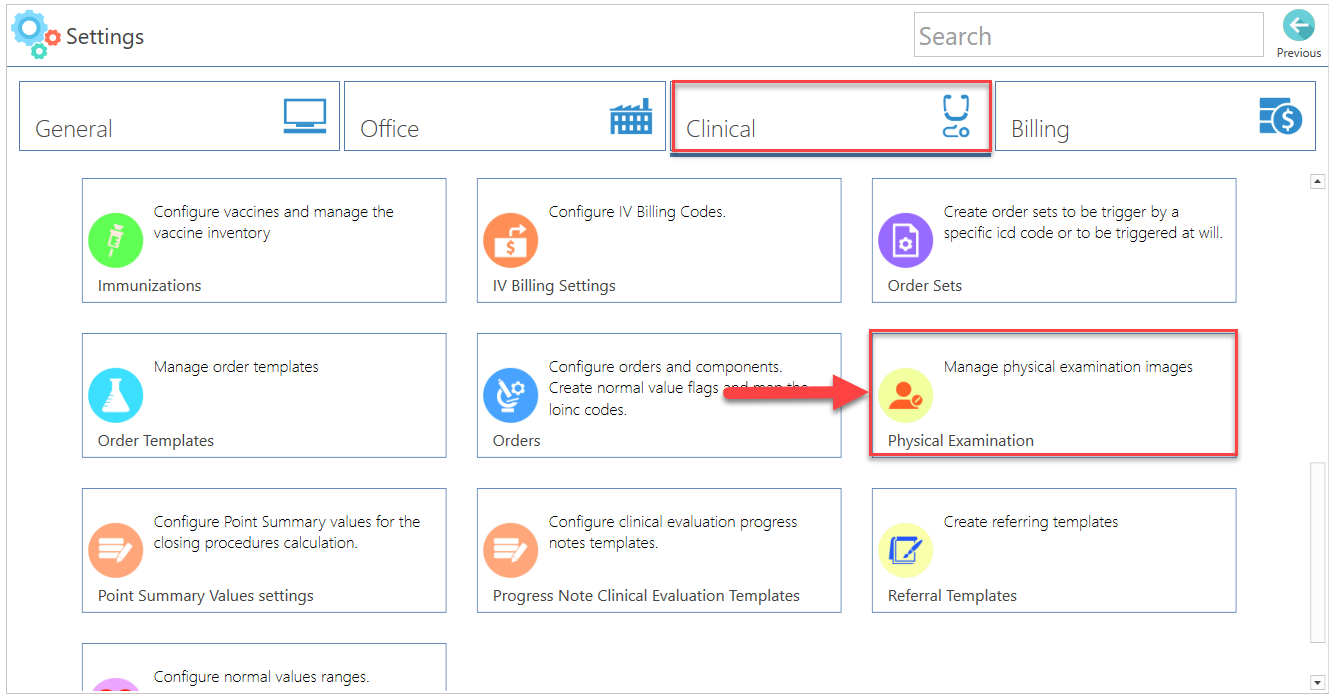Switch to the Office tab
Screen dimensions: 1333x695
click(505, 116)
